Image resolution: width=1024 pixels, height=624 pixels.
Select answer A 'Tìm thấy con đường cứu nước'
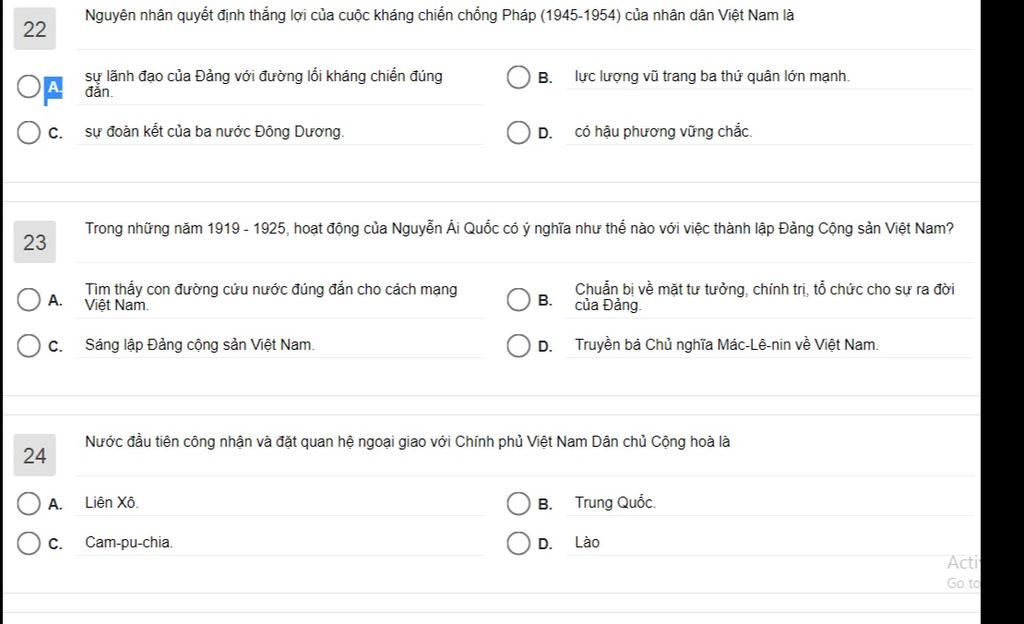[x=29, y=300]
